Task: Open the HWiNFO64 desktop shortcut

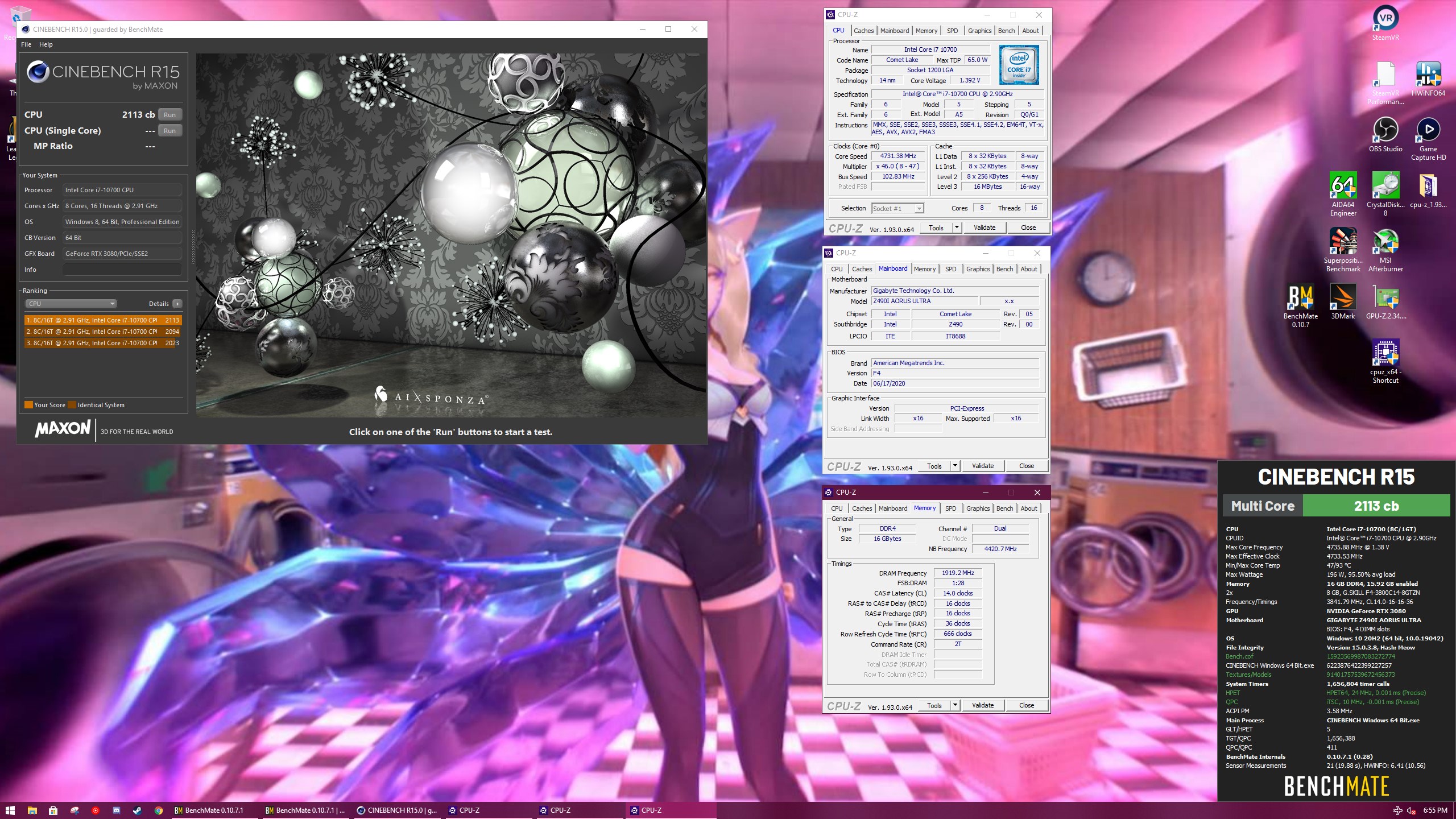Action: tap(1428, 78)
